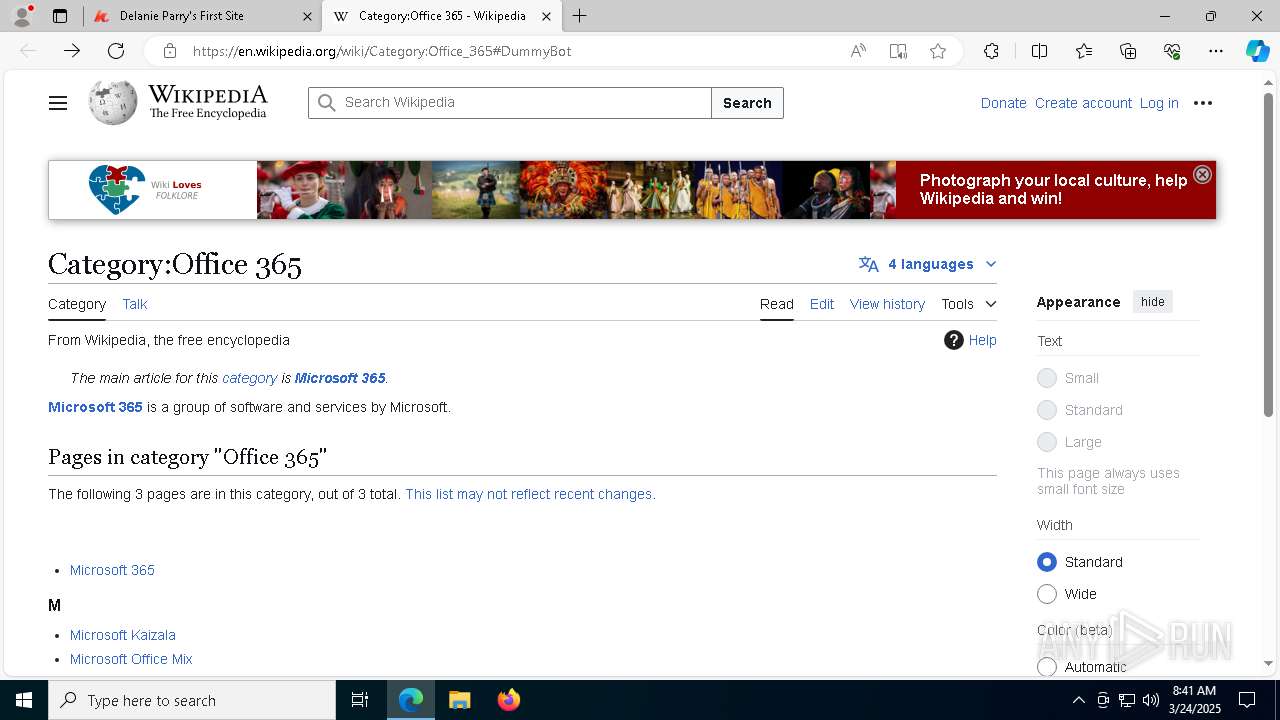Expand the 4 languages dropdown
Screen dimensions: 1280x720
pyautogui.click(x=928, y=264)
